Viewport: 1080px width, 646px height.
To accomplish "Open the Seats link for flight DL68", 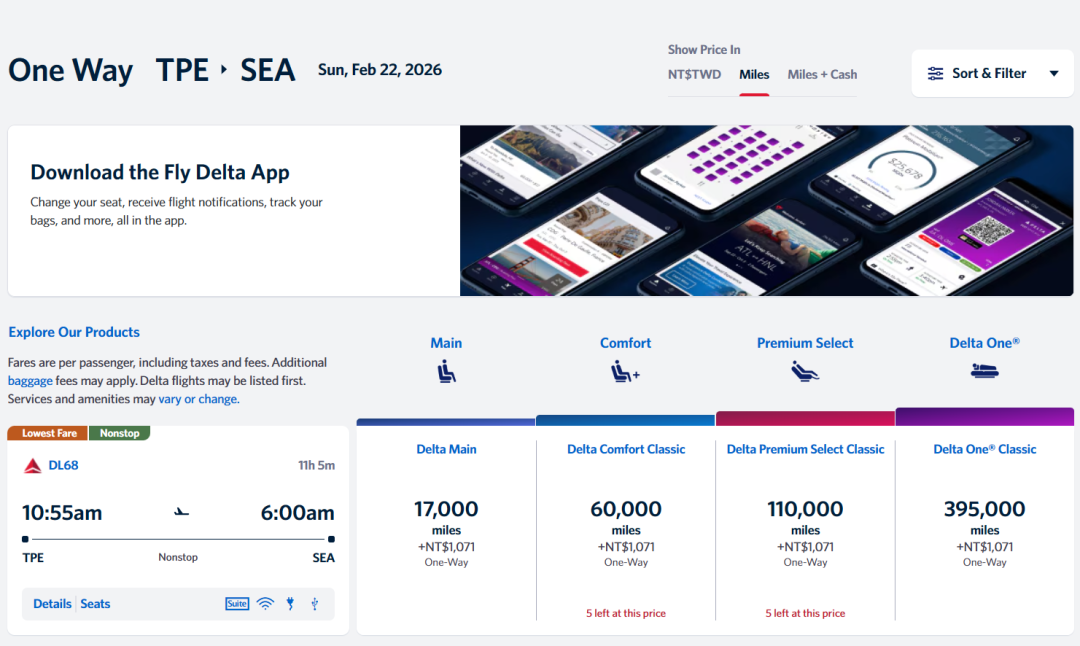I will 95,604.
